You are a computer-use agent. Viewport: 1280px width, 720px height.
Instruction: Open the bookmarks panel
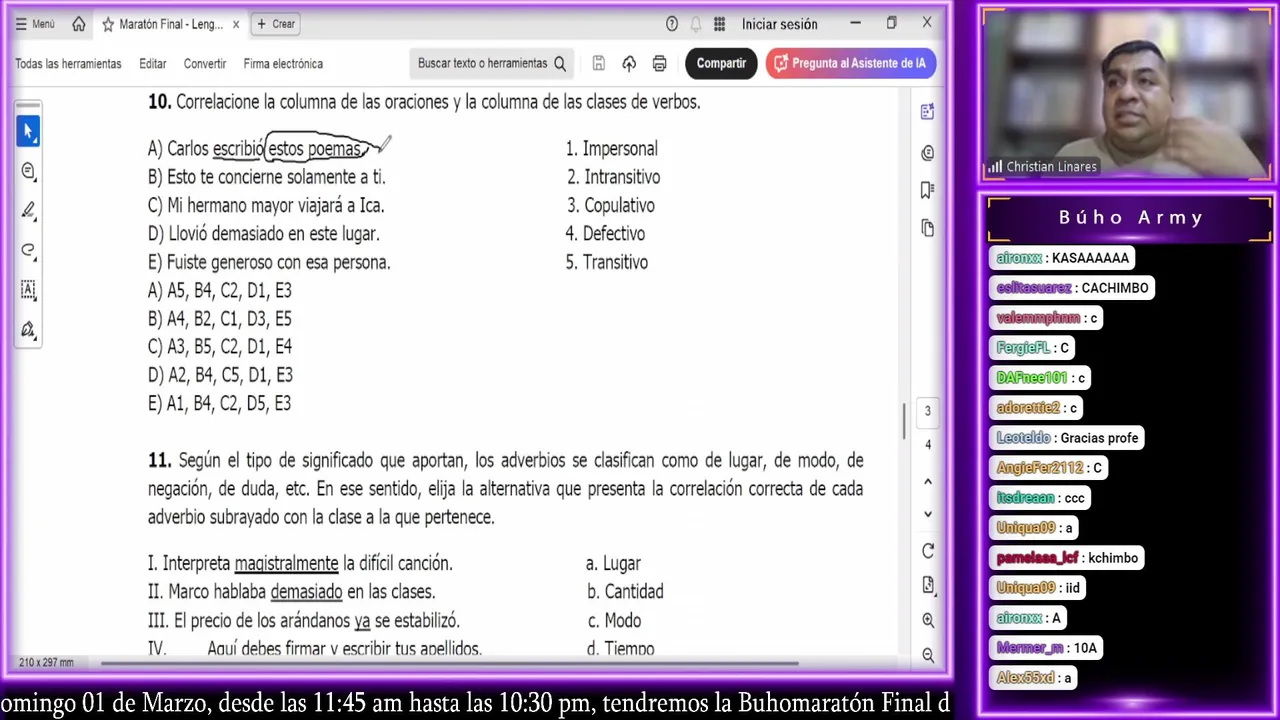927,190
